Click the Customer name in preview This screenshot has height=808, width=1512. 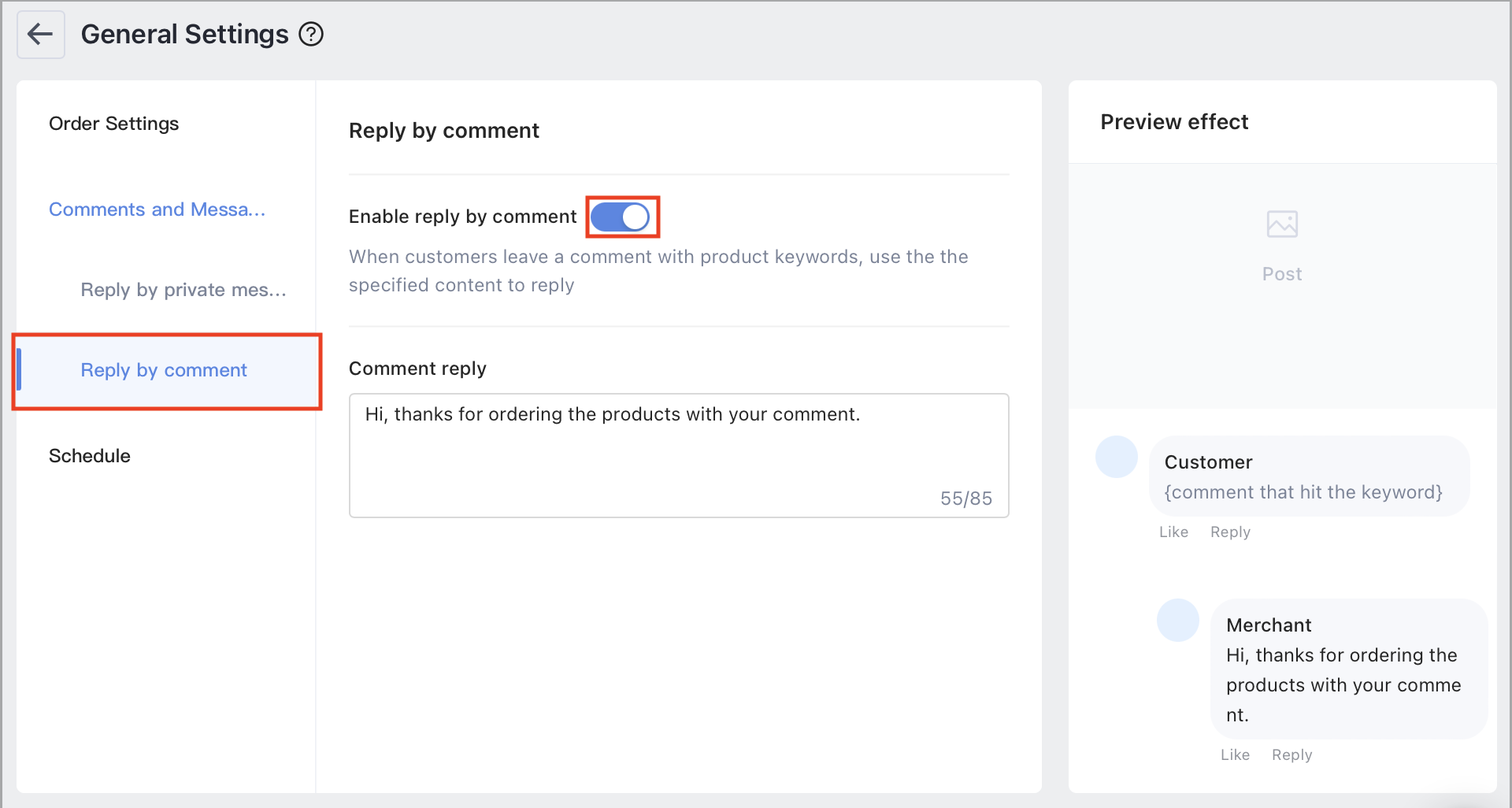[1208, 462]
